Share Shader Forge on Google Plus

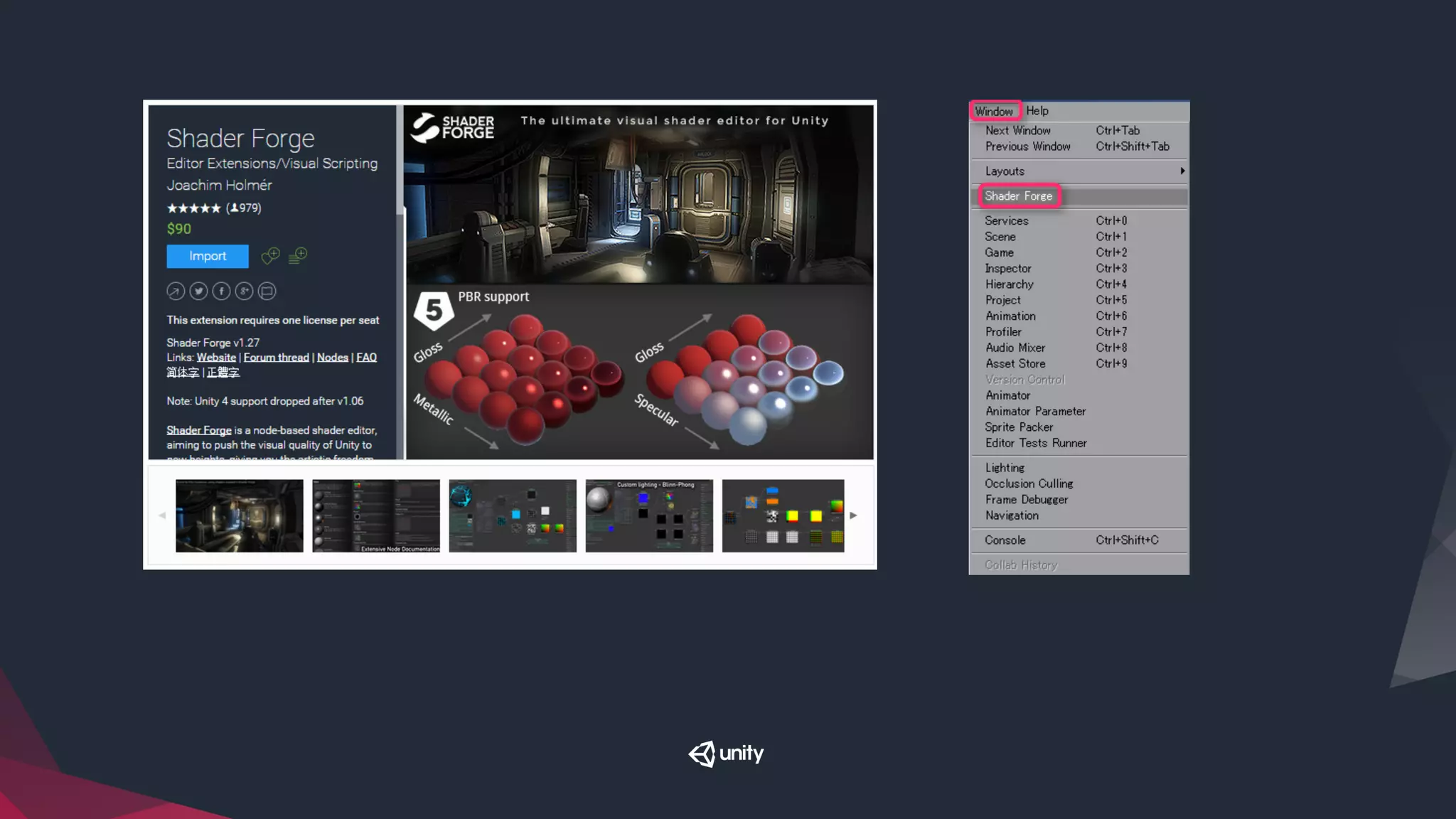pyautogui.click(x=244, y=291)
